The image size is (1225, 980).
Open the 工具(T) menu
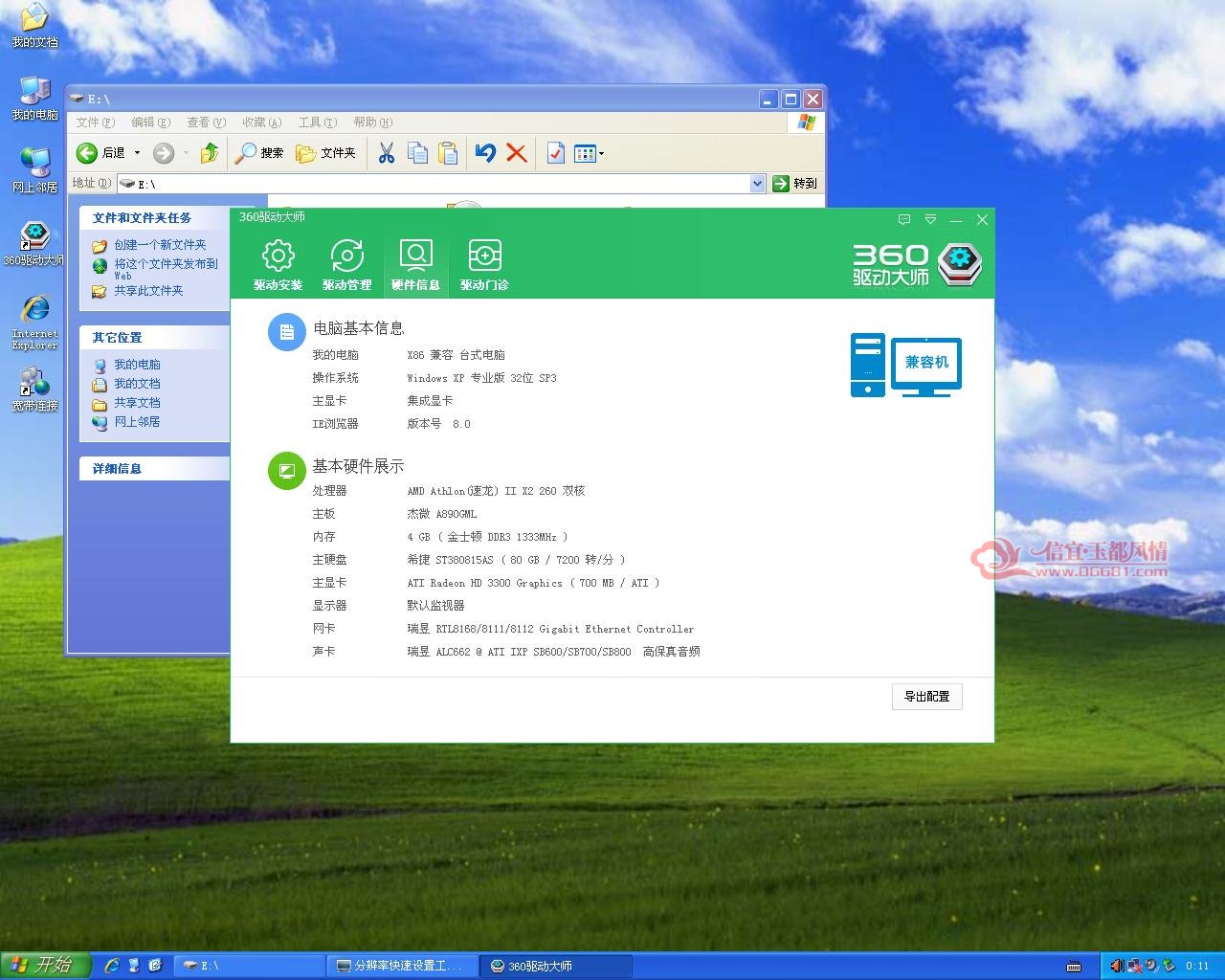tap(317, 122)
